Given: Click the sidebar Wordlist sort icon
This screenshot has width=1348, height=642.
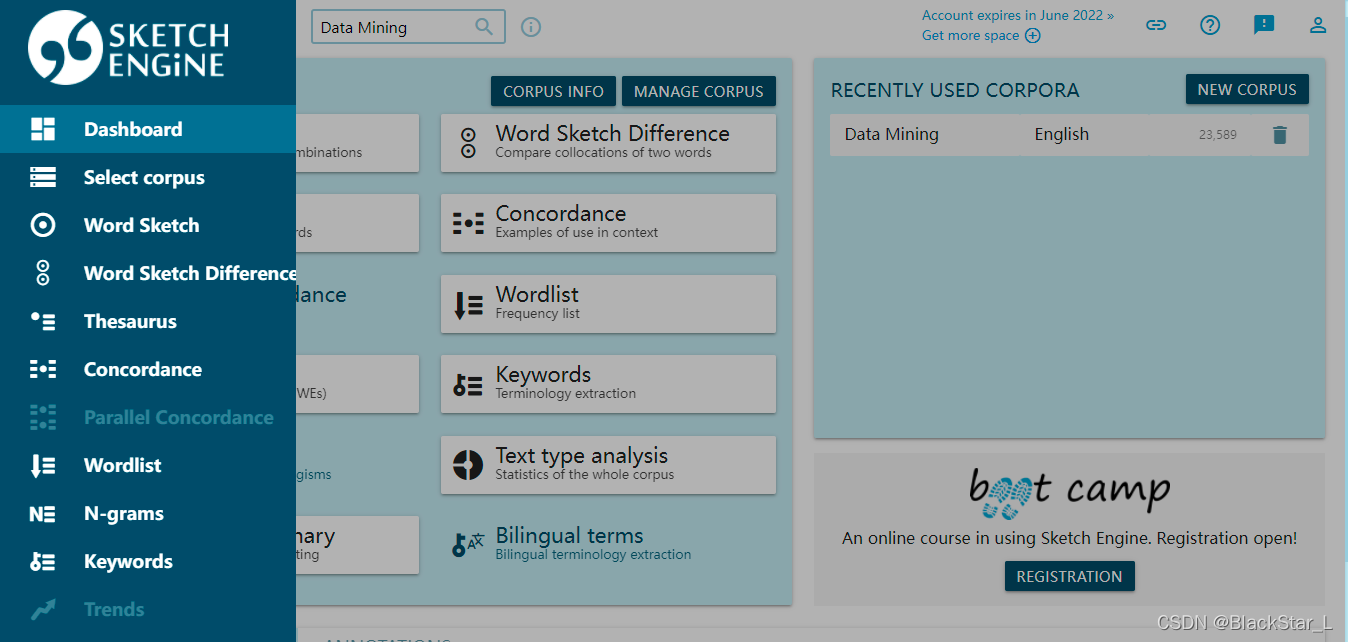Looking at the screenshot, I should 43,465.
